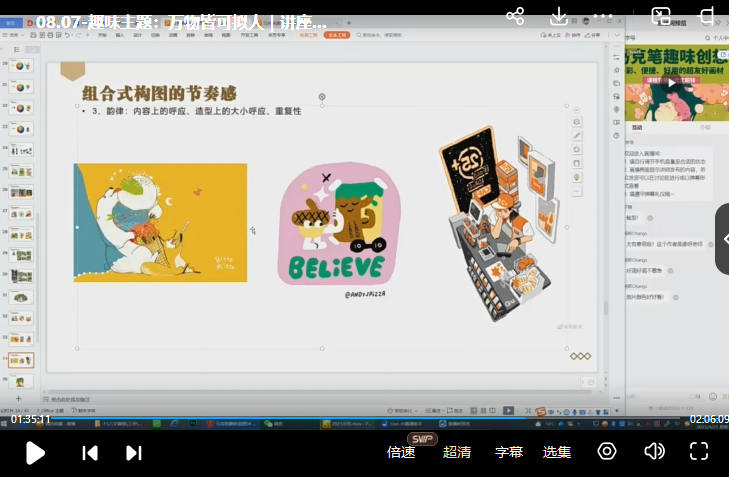Click the video title text at top

click(182, 21)
